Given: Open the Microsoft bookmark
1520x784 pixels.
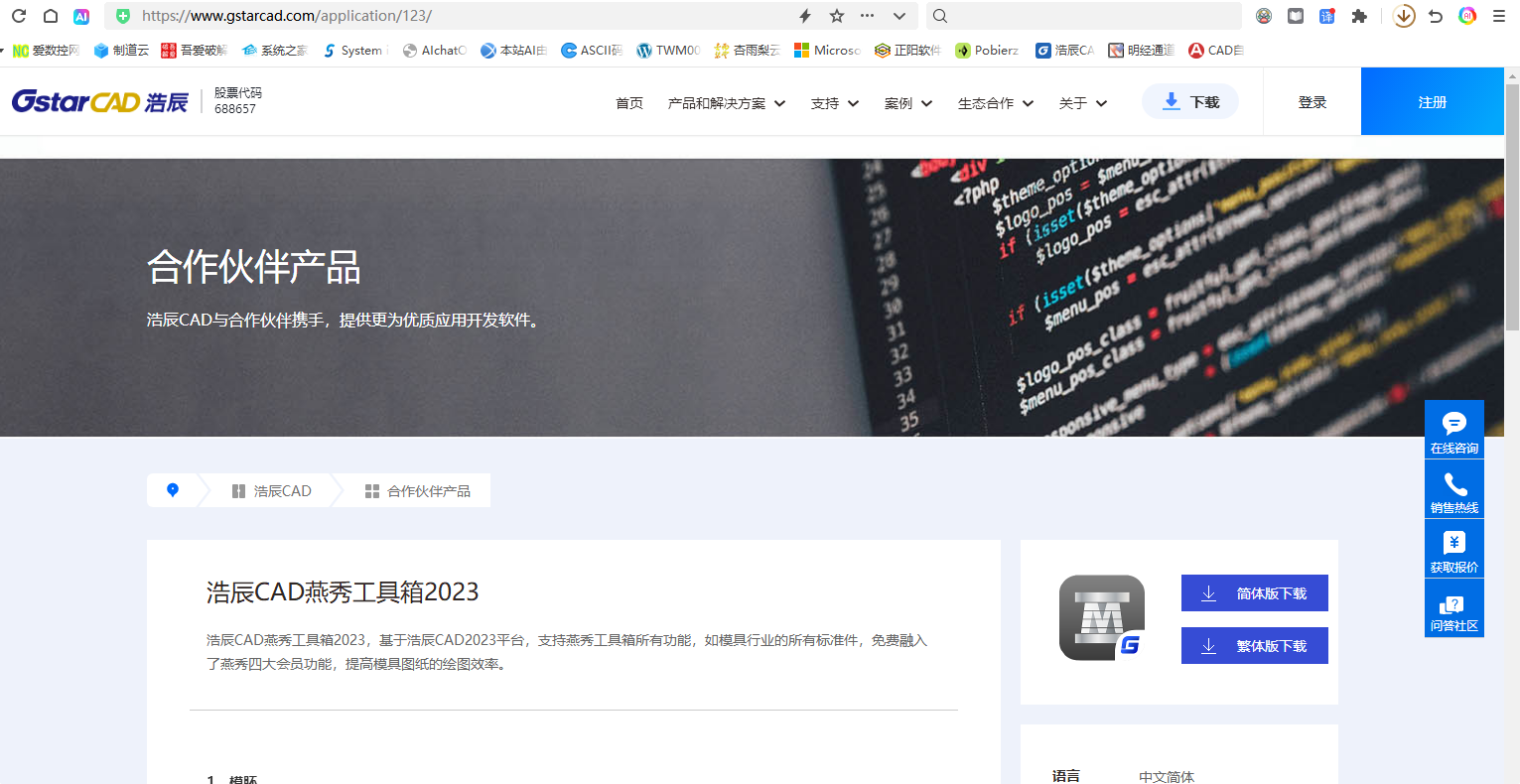Looking at the screenshot, I should pyautogui.click(x=827, y=51).
